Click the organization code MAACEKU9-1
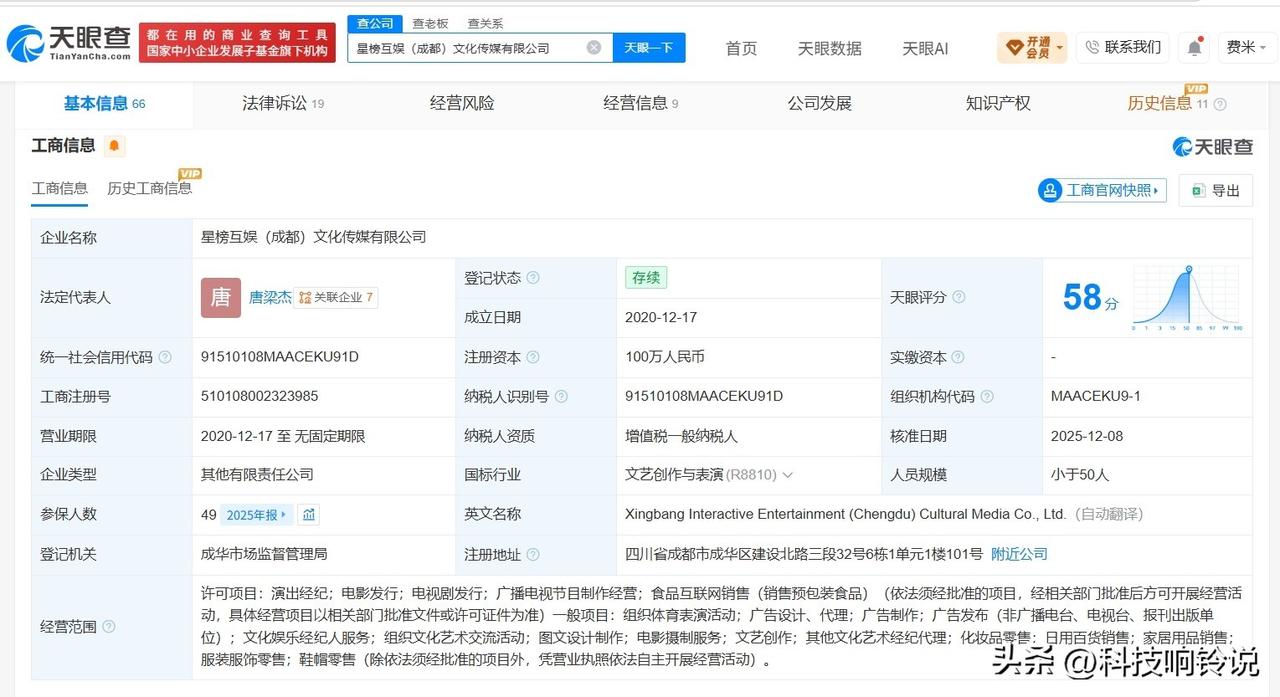Viewport: 1280px width, 697px height. tap(1096, 396)
